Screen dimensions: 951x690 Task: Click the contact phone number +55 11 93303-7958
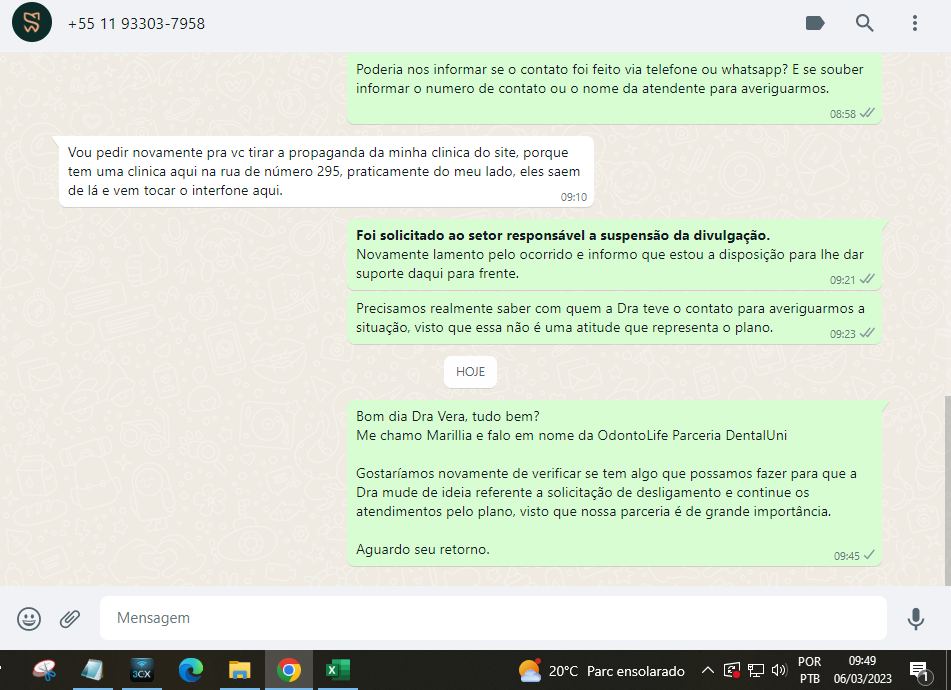point(136,23)
